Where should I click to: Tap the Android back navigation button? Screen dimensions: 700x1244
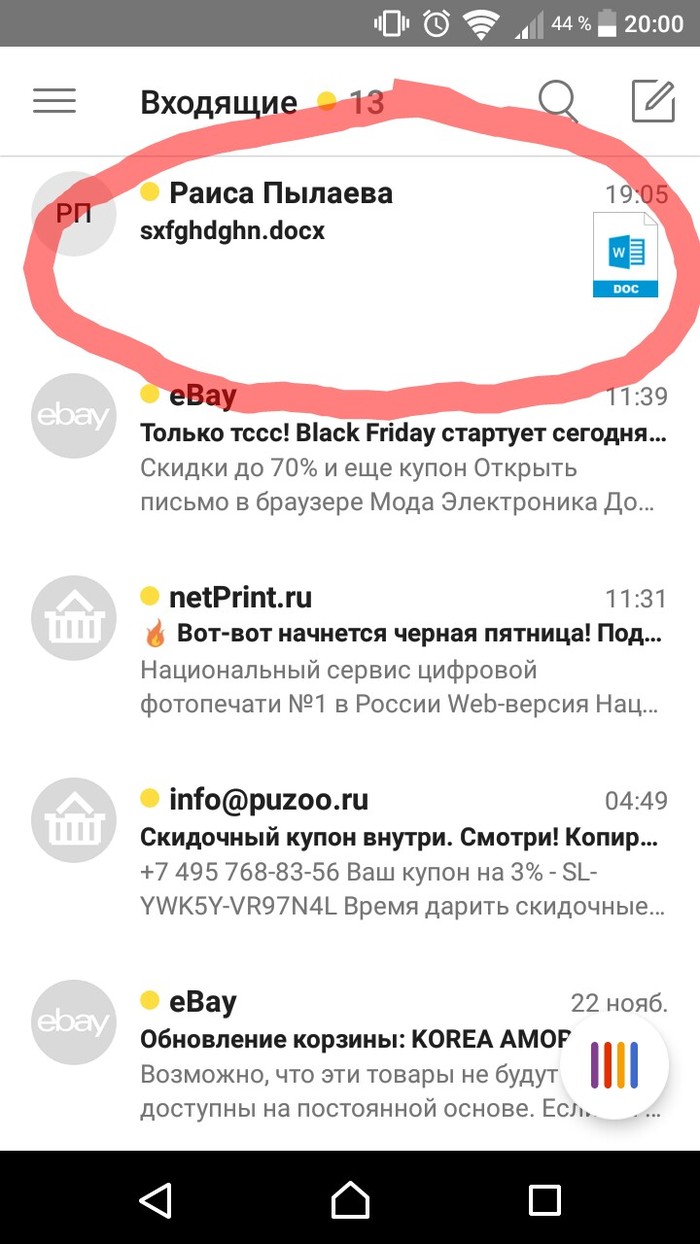click(155, 1200)
